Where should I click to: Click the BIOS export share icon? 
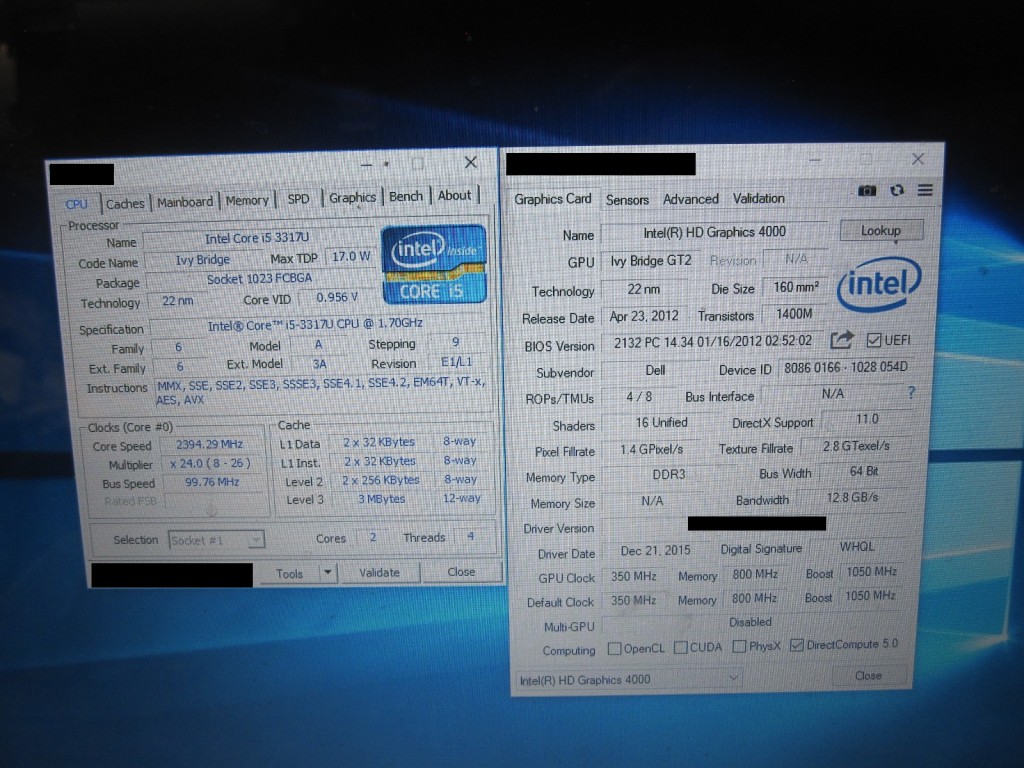tap(842, 340)
